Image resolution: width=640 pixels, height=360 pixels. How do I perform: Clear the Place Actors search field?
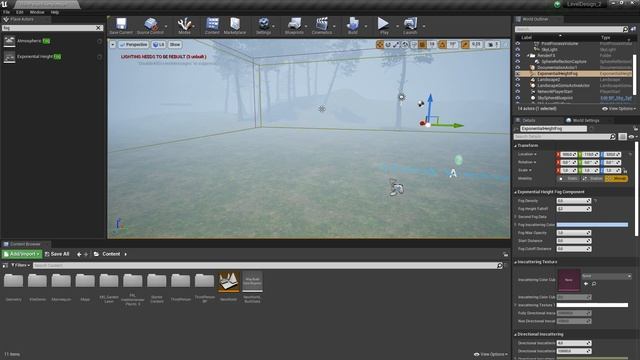click(x=98, y=28)
